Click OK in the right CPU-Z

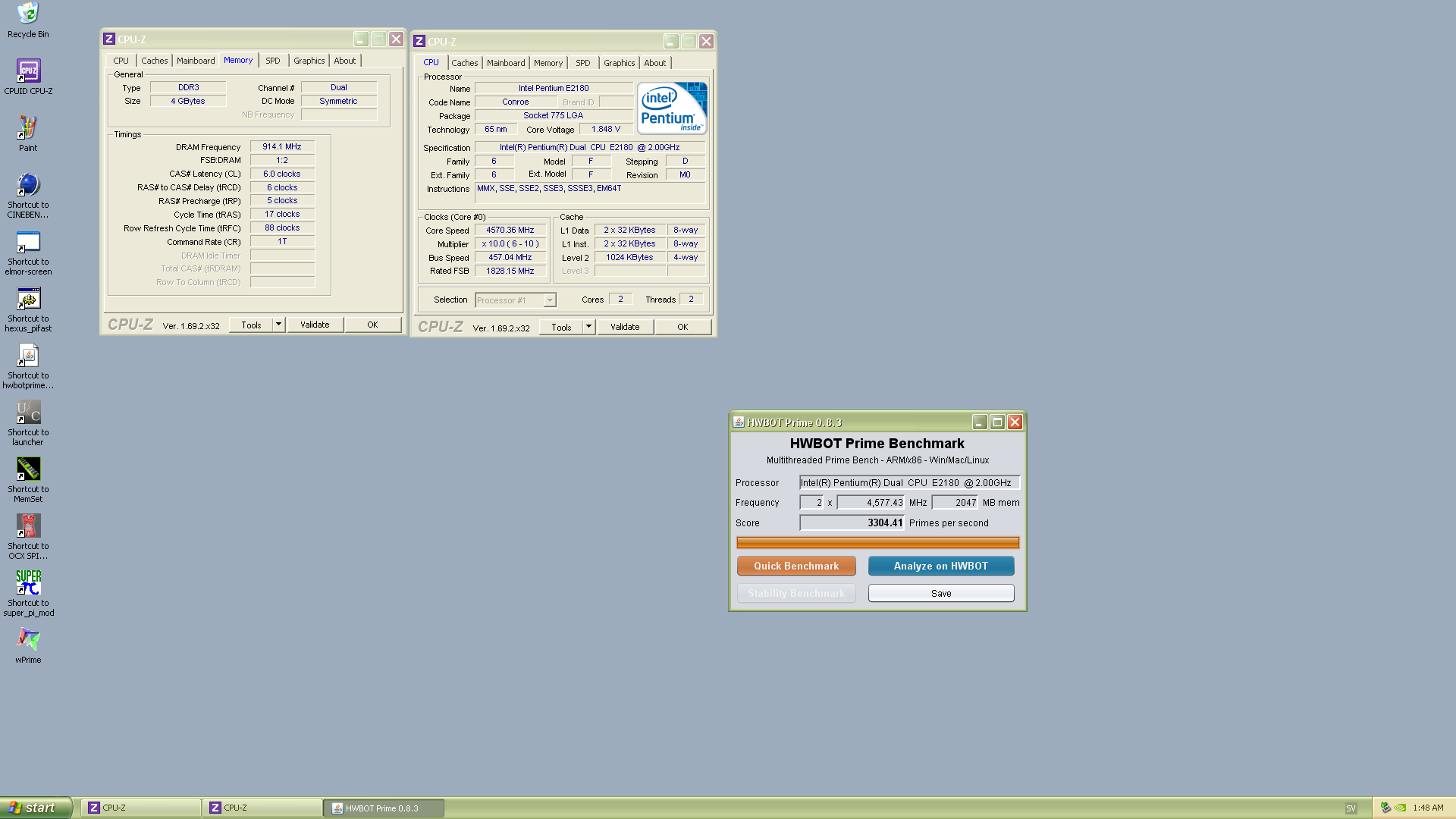coord(682,327)
